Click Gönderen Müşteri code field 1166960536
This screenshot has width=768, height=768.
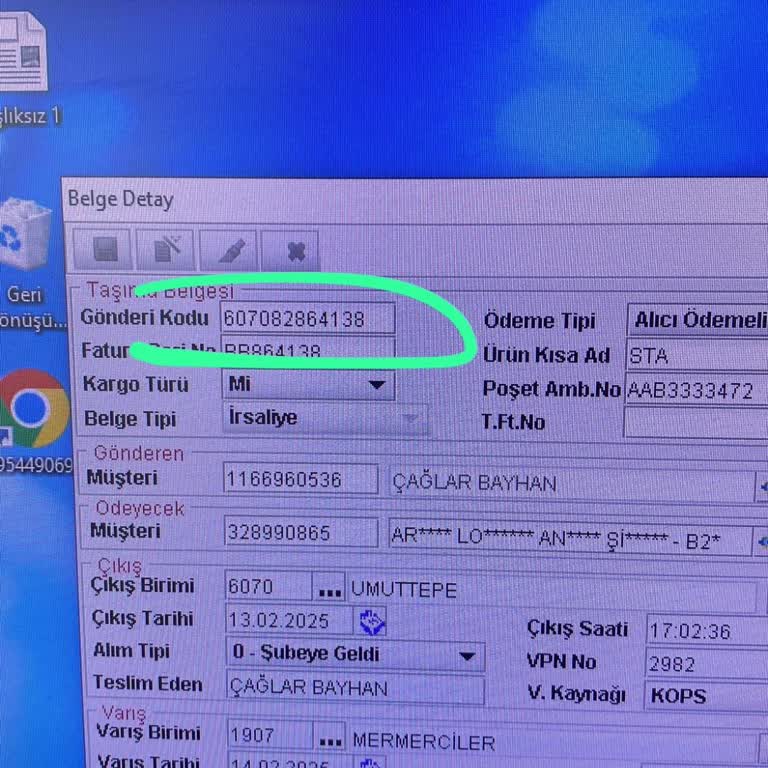pyautogui.click(x=301, y=479)
